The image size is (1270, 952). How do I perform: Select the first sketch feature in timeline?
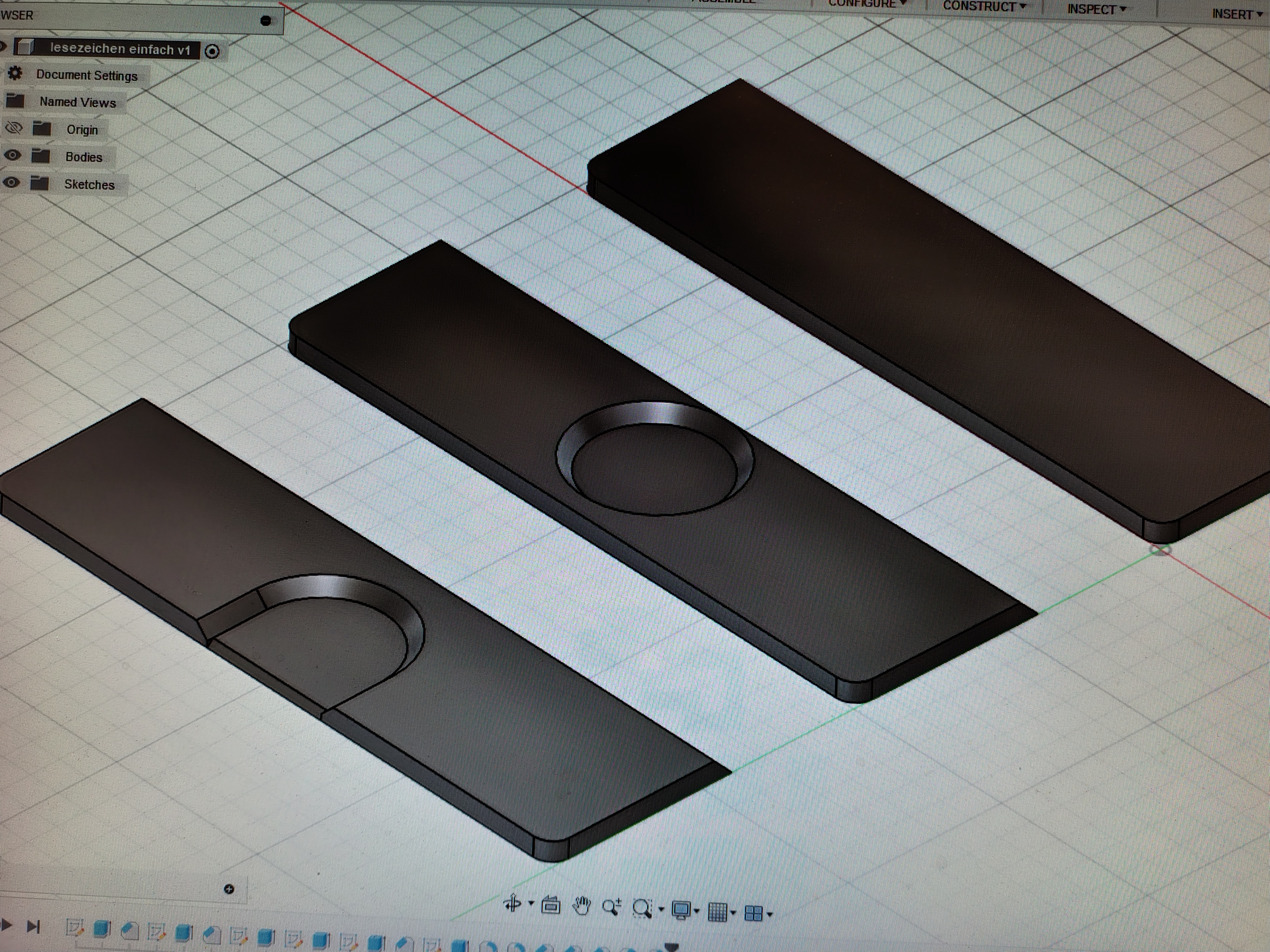click(x=75, y=927)
